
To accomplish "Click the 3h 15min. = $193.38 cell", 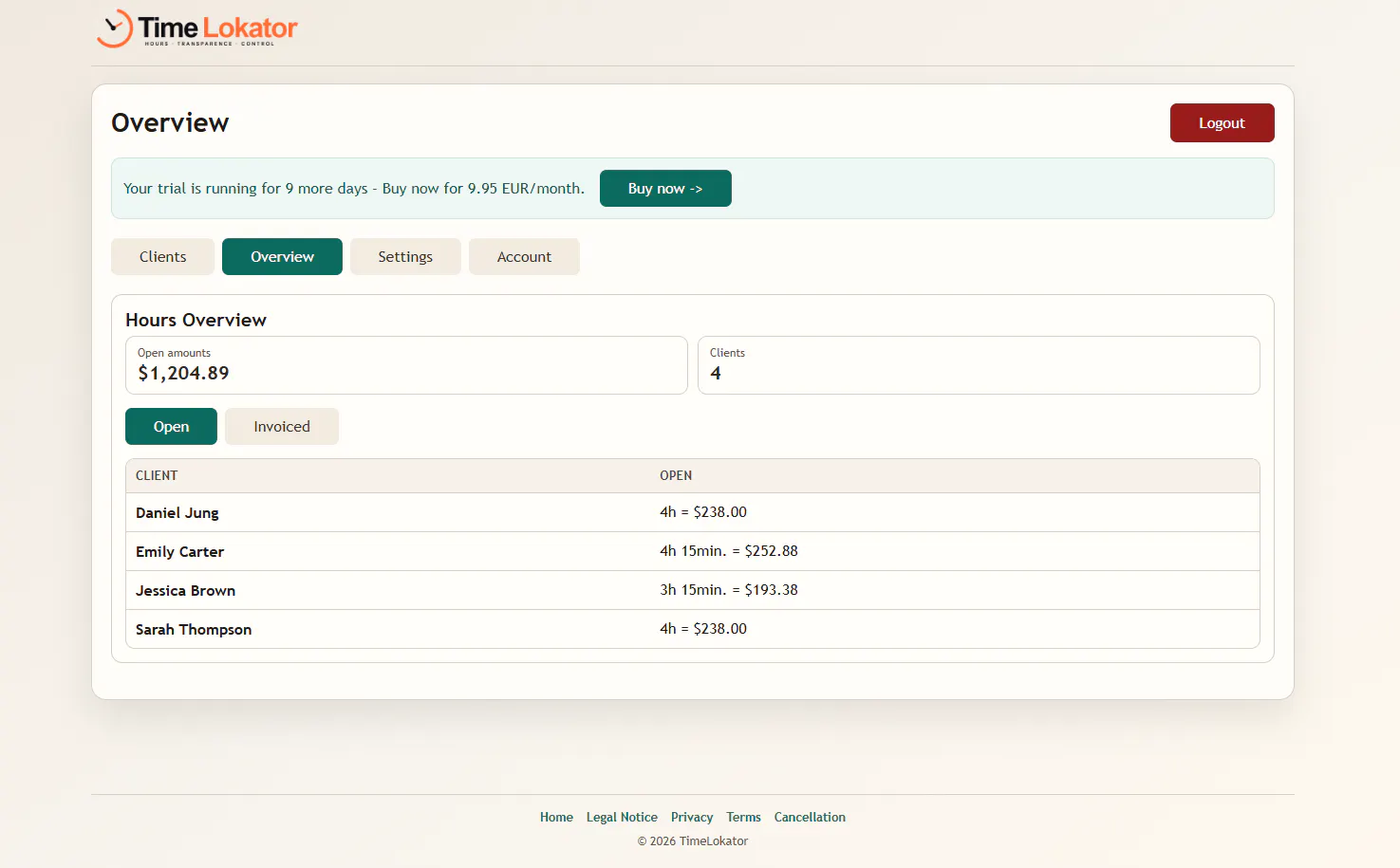I will click(729, 590).
